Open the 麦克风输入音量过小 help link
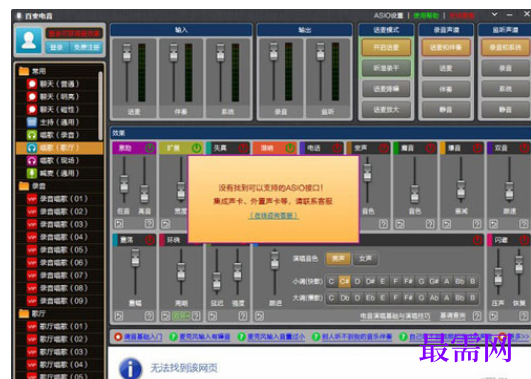The width and height of the screenshot is (531, 379). pos(276,337)
